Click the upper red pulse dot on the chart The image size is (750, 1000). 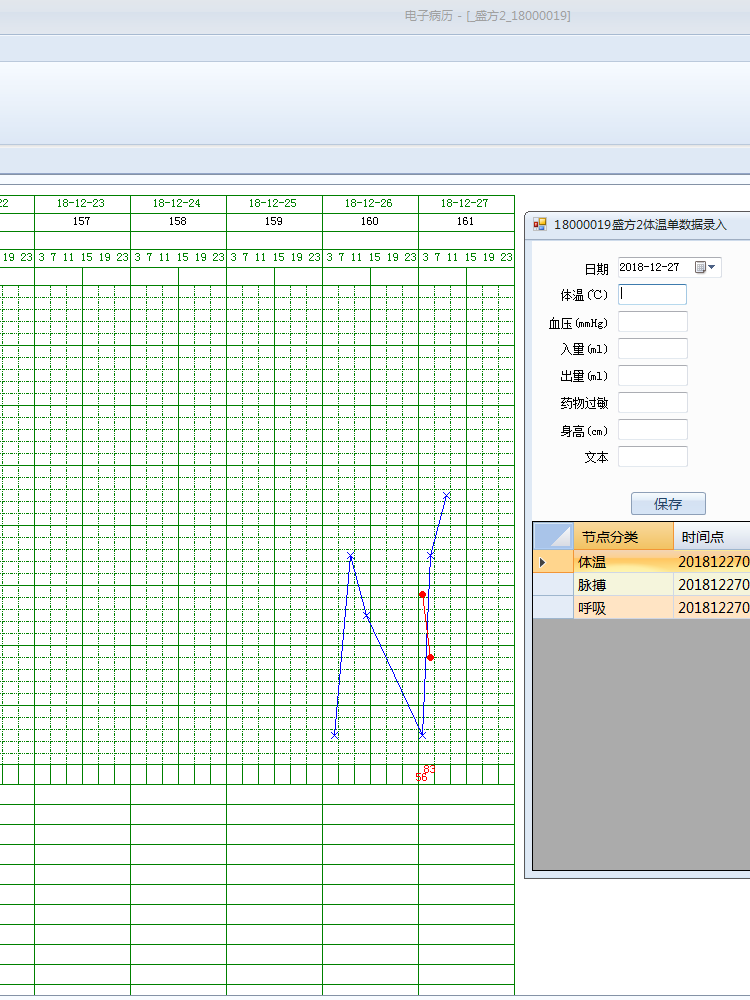tap(422, 594)
